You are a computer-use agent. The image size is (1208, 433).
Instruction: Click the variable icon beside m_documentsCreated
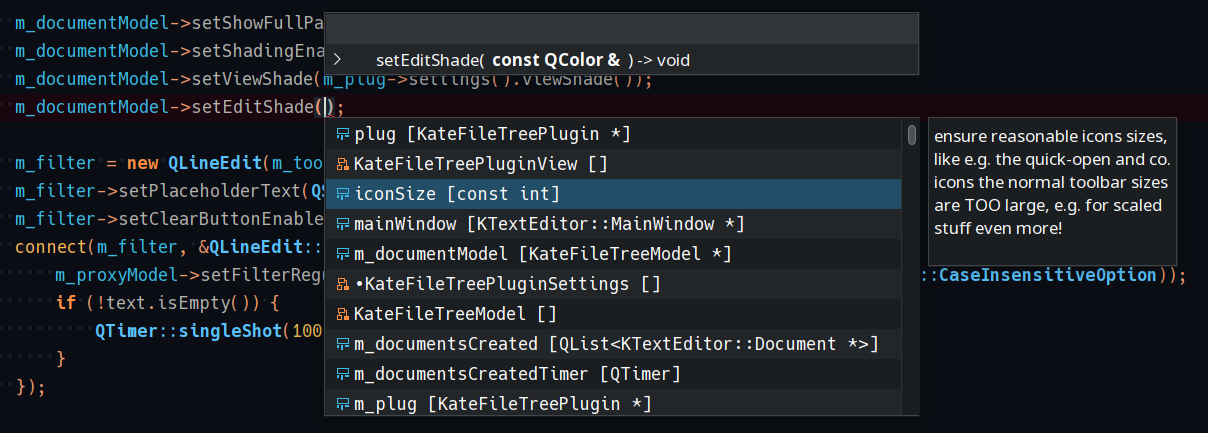click(343, 344)
